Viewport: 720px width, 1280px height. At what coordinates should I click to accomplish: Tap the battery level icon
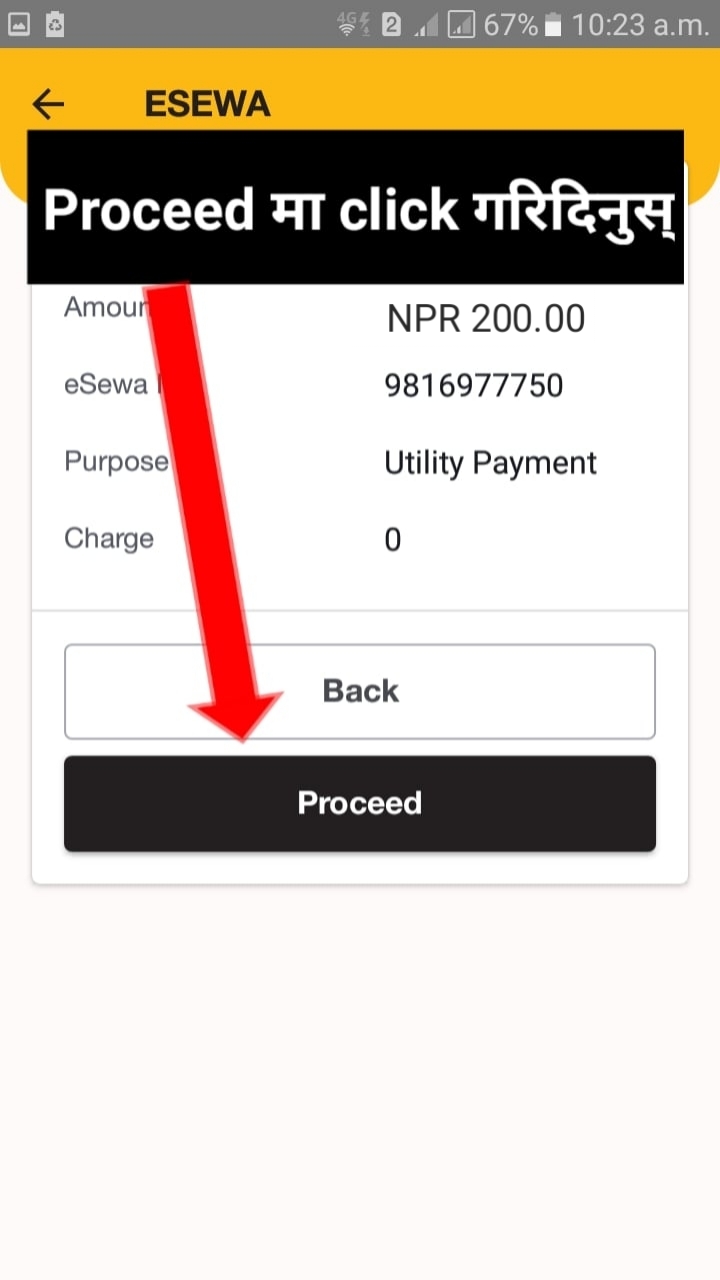[x=554, y=24]
